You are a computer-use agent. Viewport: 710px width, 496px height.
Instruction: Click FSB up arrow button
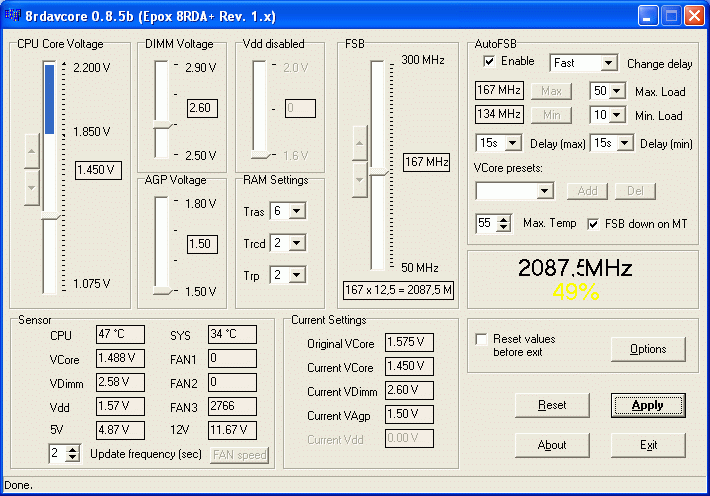point(360,143)
